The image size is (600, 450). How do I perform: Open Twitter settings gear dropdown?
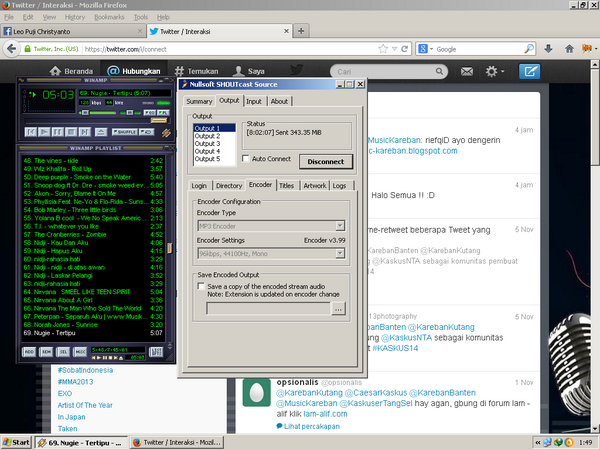(x=495, y=72)
